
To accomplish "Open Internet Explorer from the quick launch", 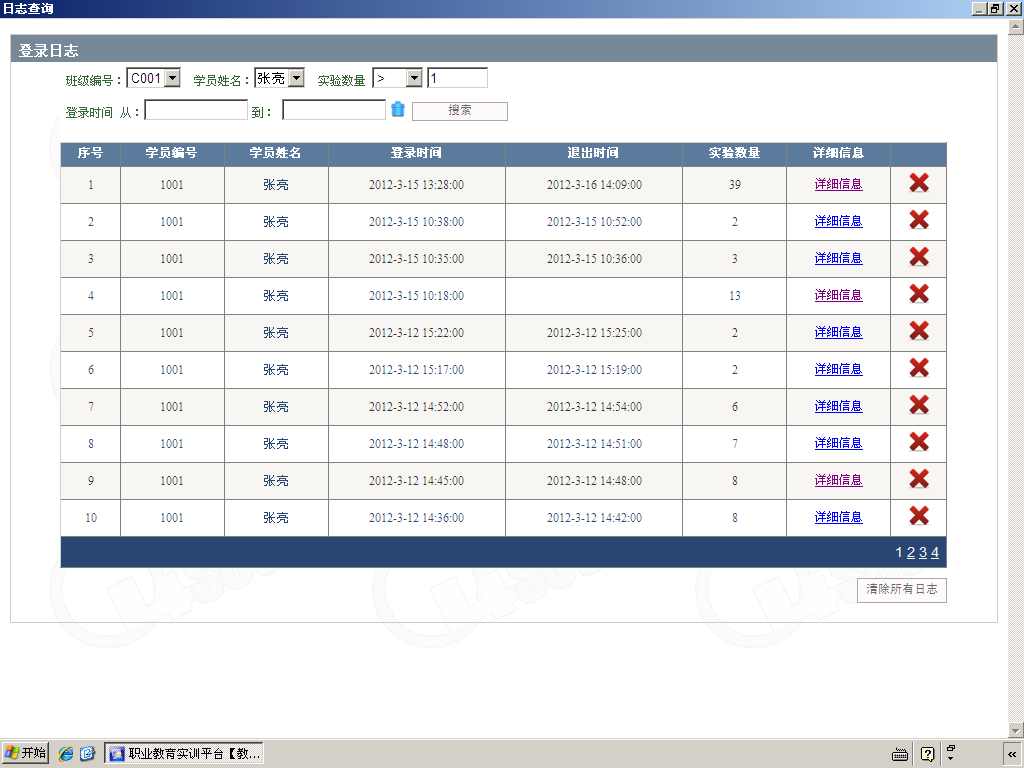I will pyautogui.click(x=65, y=754).
